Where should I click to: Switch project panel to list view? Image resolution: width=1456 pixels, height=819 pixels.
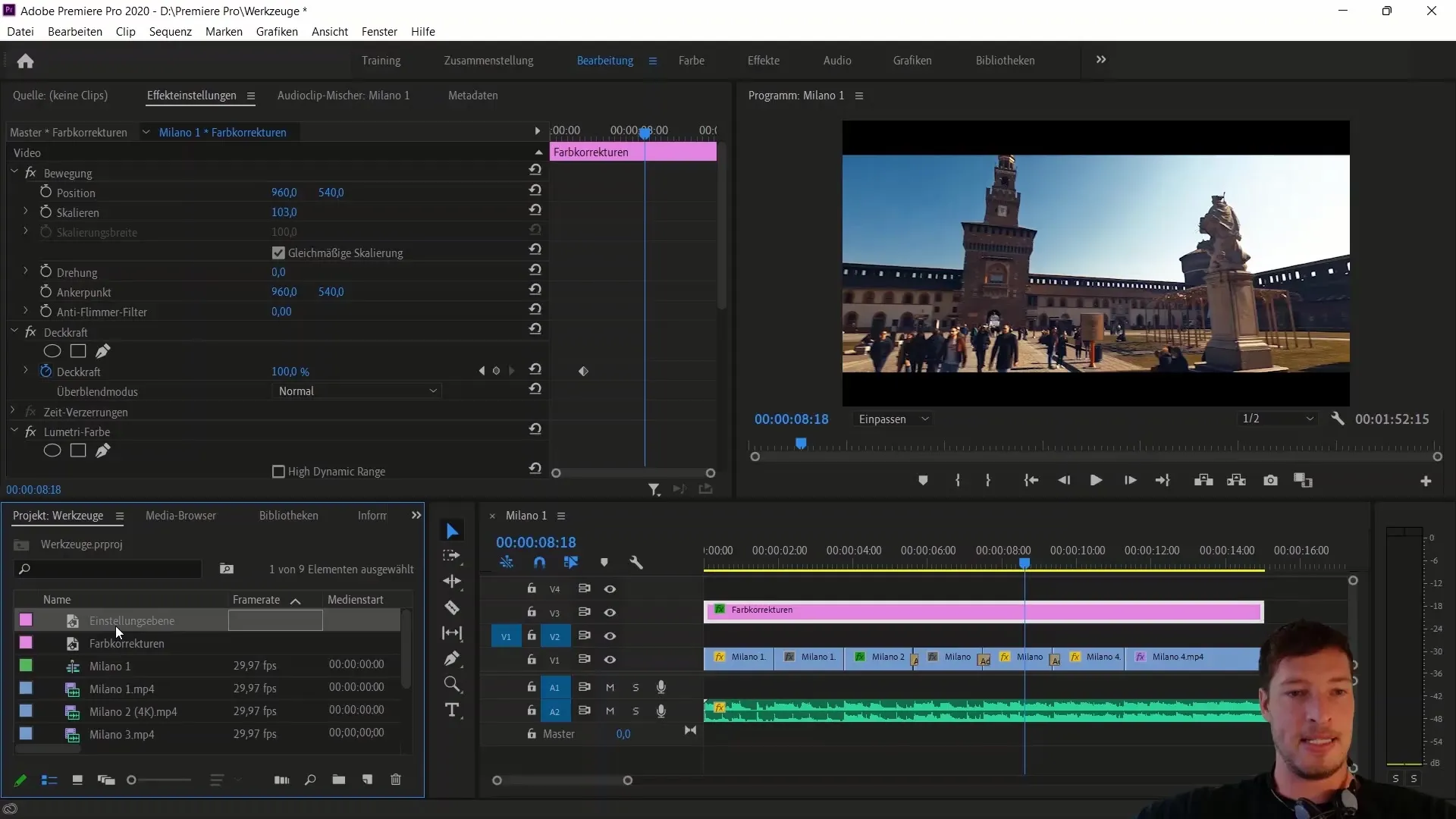pyautogui.click(x=49, y=780)
